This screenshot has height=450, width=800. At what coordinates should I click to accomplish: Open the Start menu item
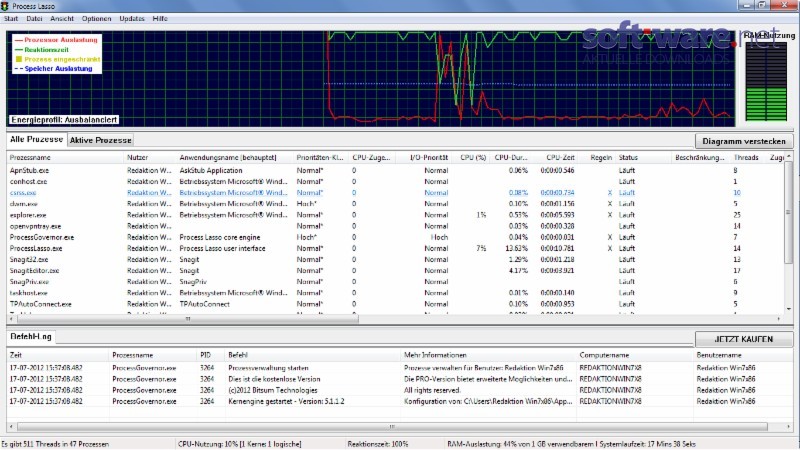pyautogui.click(x=11, y=18)
